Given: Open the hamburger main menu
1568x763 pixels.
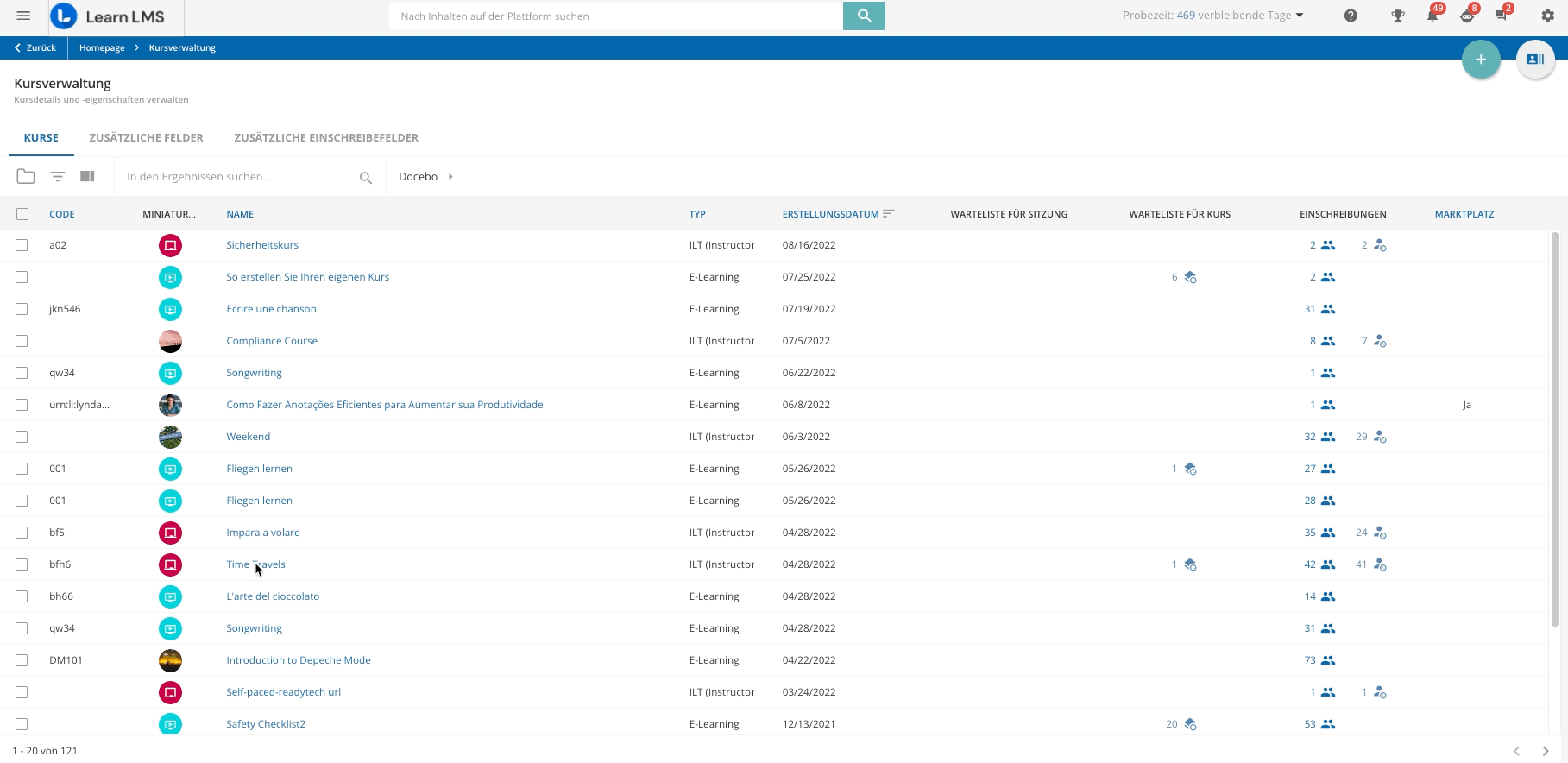Looking at the screenshot, I should click(x=23, y=16).
